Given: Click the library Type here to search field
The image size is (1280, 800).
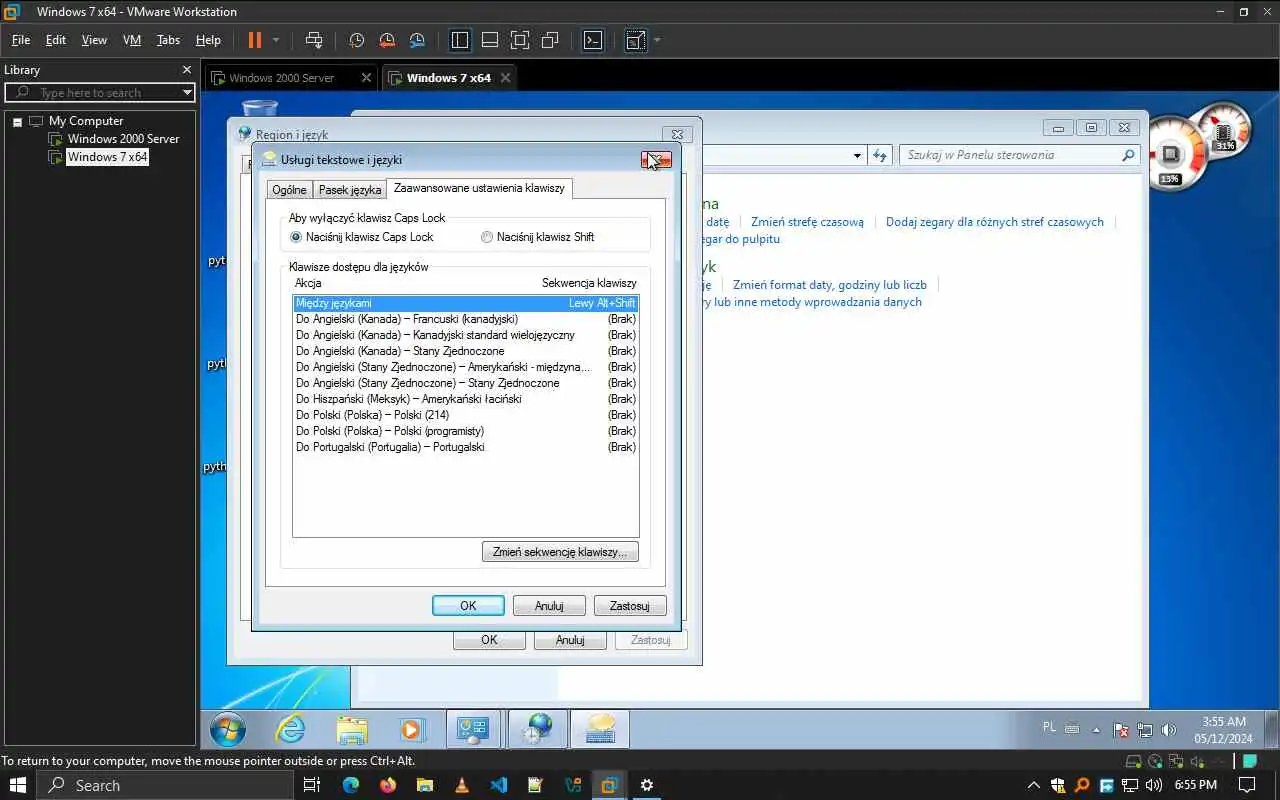Looking at the screenshot, I should pos(100,92).
